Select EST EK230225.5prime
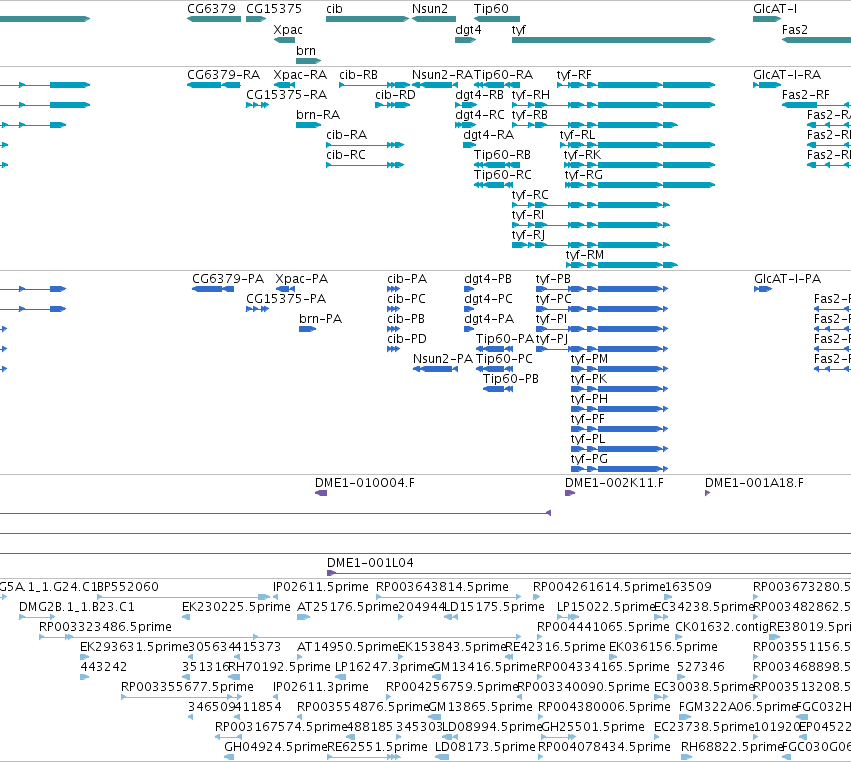This screenshot has height=762, width=851. pyautogui.click(x=185, y=617)
